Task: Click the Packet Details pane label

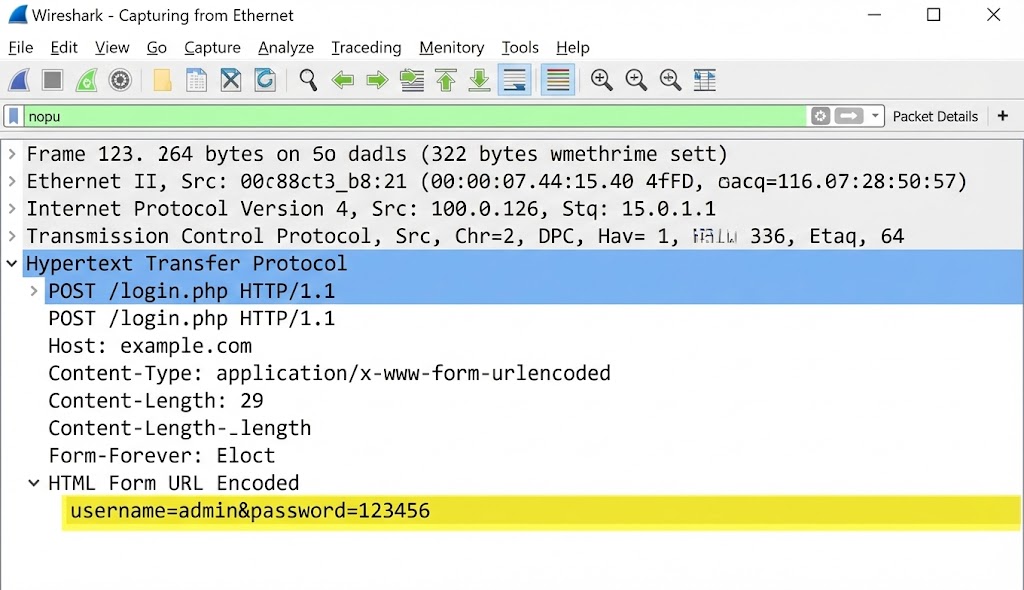Action: (935, 115)
